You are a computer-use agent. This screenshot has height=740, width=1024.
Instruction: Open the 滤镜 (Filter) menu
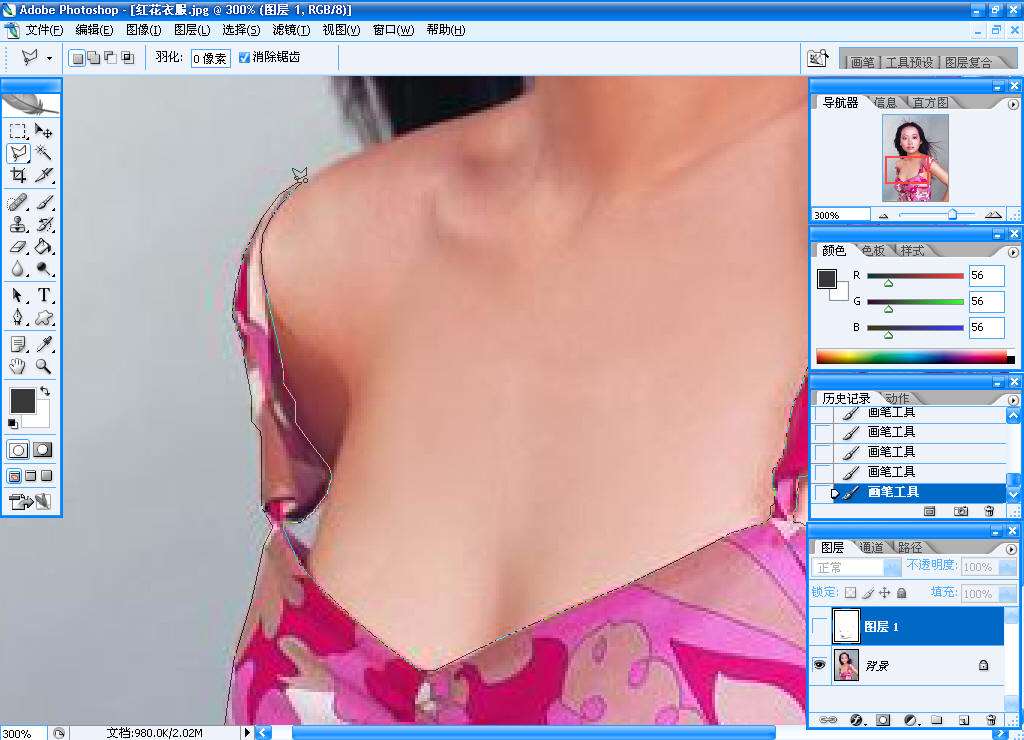click(x=290, y=30)
